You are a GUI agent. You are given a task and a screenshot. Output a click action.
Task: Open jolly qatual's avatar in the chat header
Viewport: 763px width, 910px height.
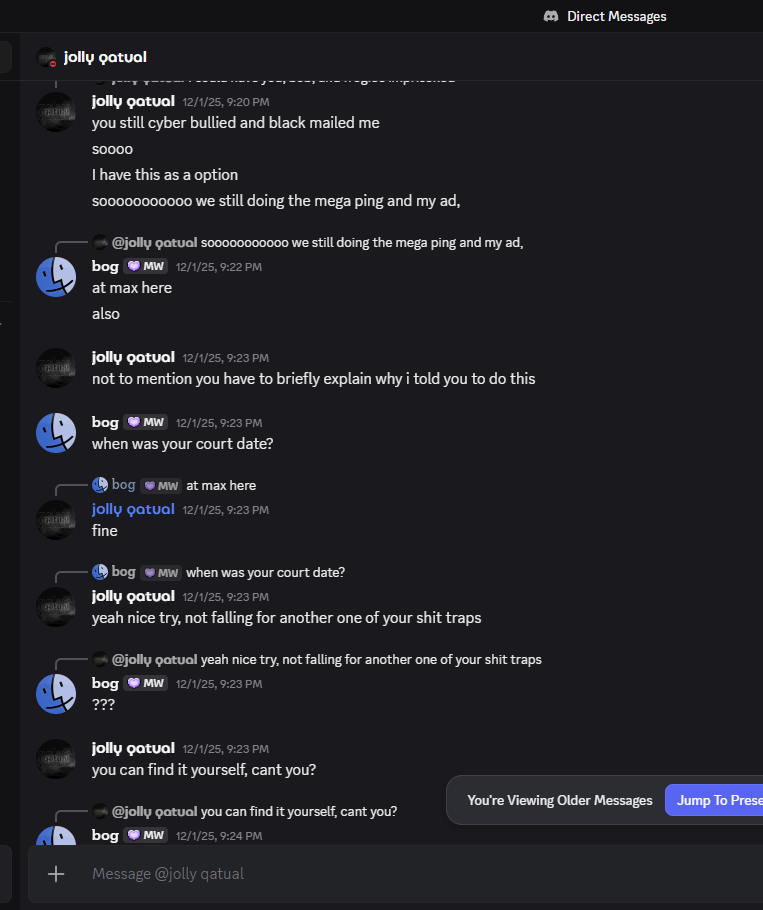(47, 57)
